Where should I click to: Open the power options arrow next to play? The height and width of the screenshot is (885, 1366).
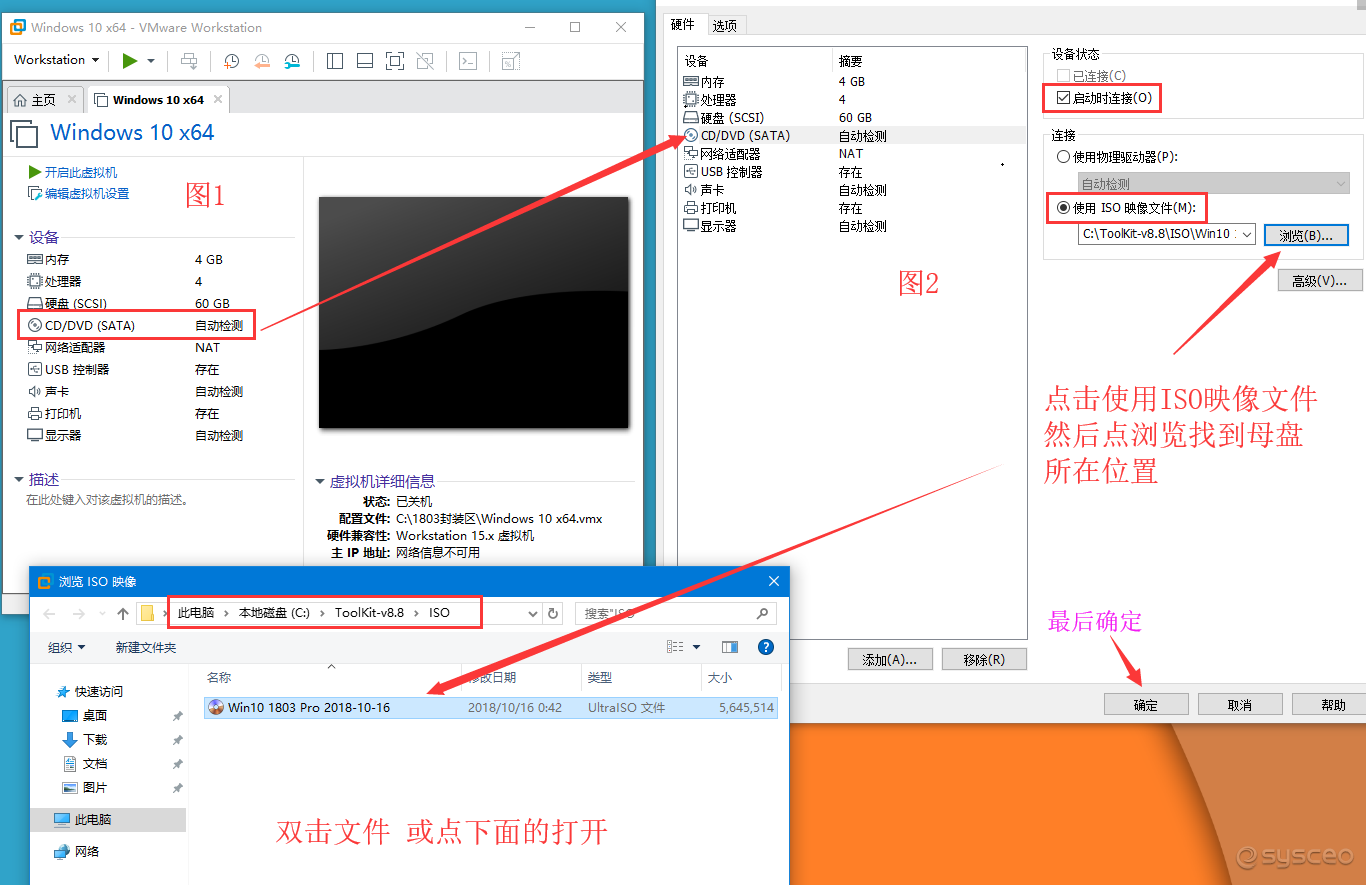[151, 61]
